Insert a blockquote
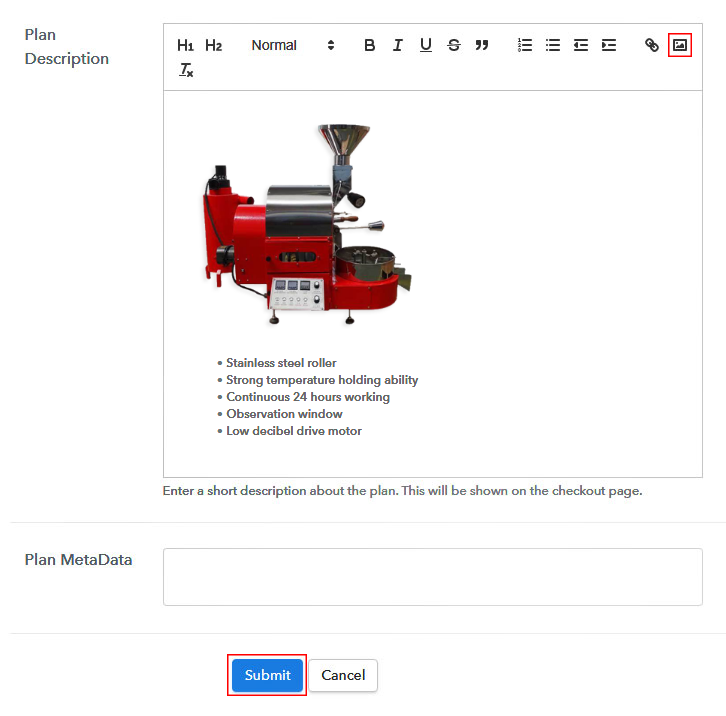 click(x=481, y=45)
